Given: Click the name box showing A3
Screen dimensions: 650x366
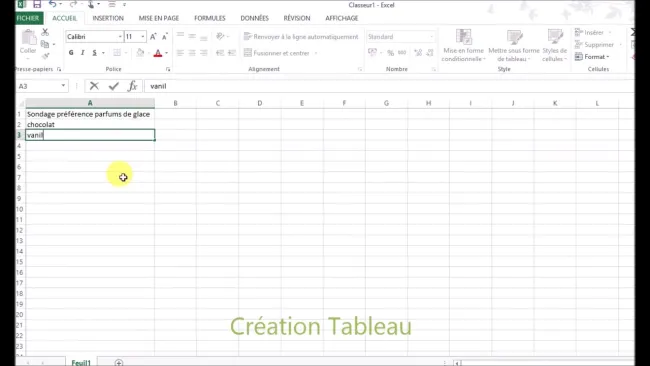Looking at the screenshot, I should [x=41, y=86].
